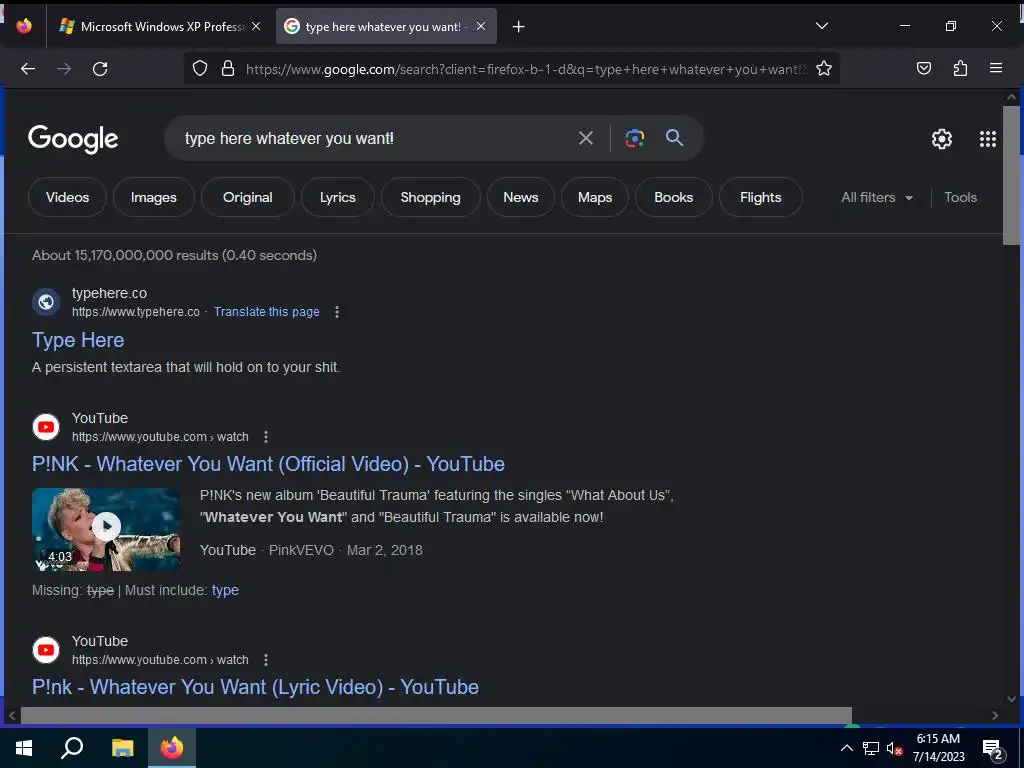Viewport: 1024px width, 768px height.
Task: Open the muted volume tray icon
Action: coord(894,749)
